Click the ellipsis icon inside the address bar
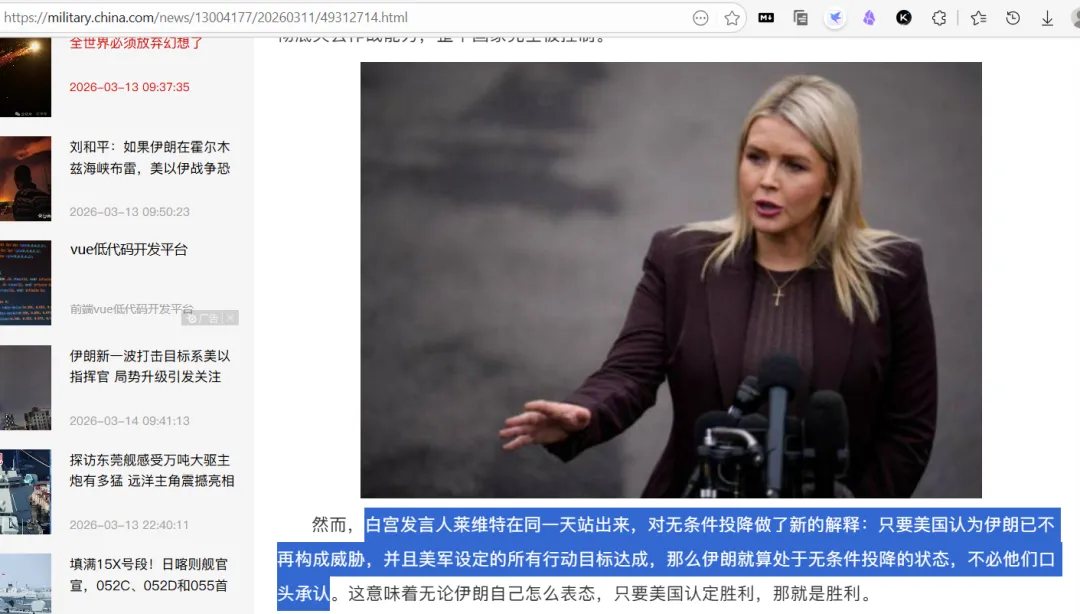This screenshot has height=614, width=1080. (700, 17)
